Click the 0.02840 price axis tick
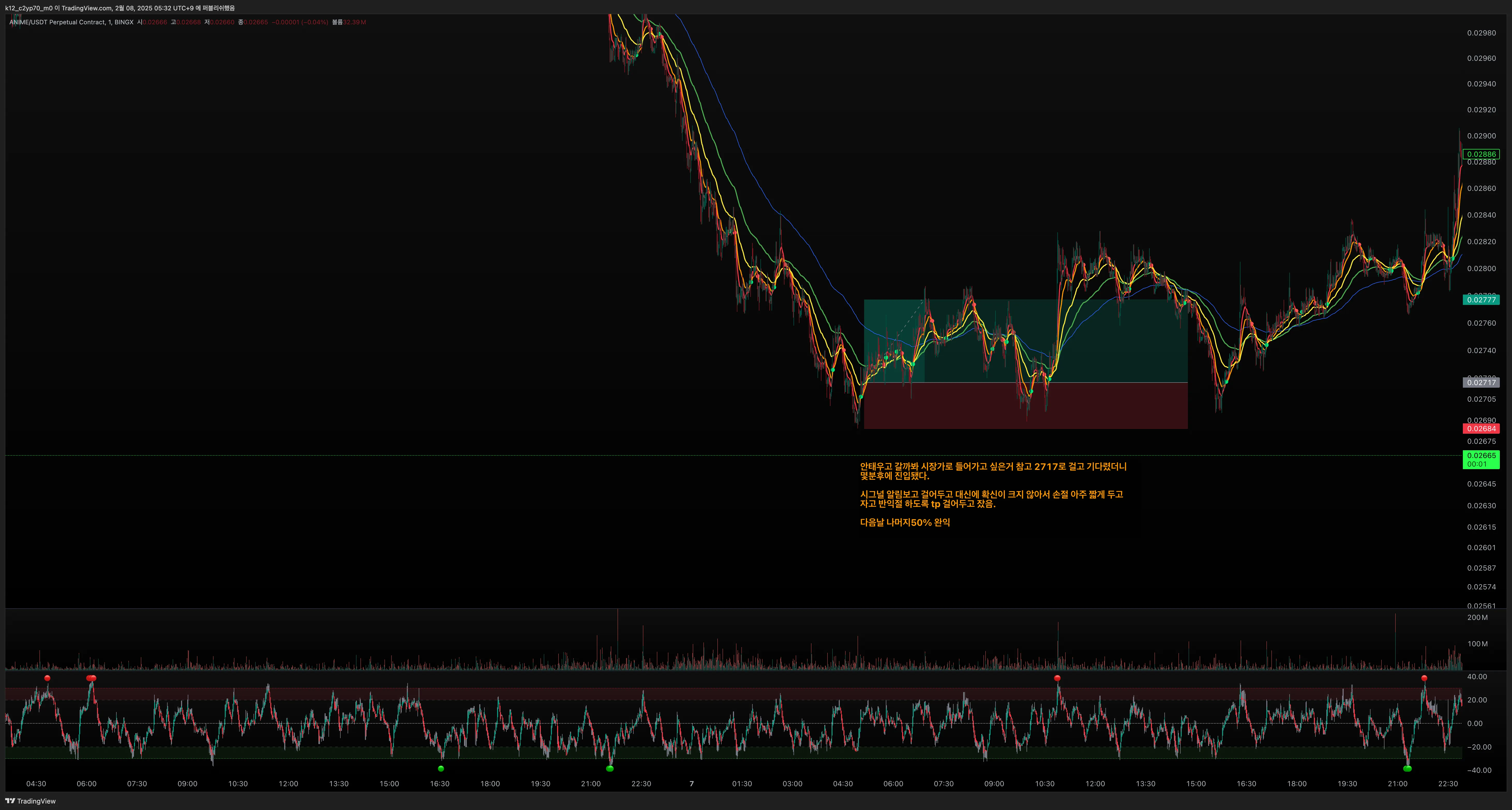Image resolution: width=1512 pixels, height=810 pixels. coord(1481,215)
